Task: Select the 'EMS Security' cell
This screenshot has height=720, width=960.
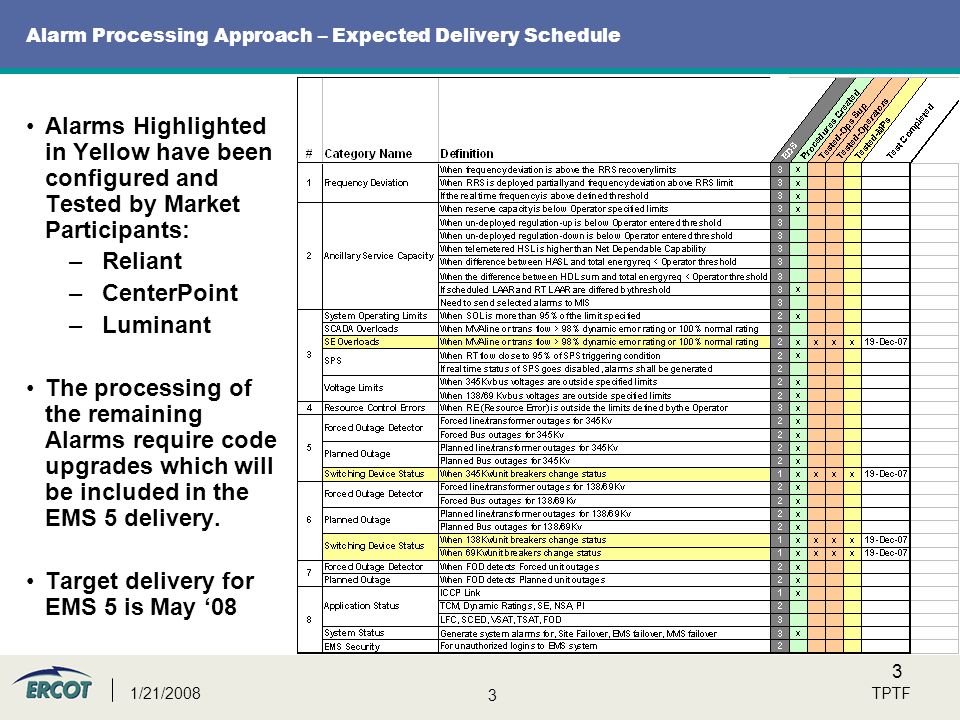Action: click(380, 647)
